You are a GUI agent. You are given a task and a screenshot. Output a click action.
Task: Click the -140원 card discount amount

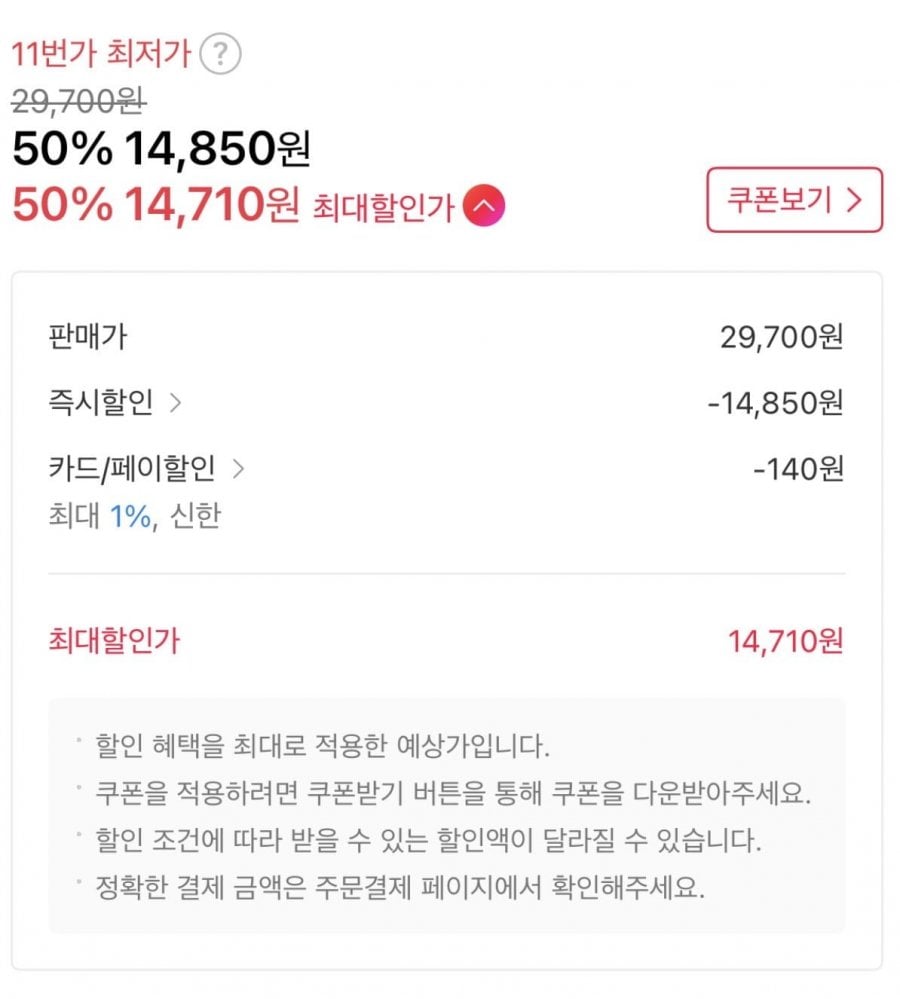798,467
